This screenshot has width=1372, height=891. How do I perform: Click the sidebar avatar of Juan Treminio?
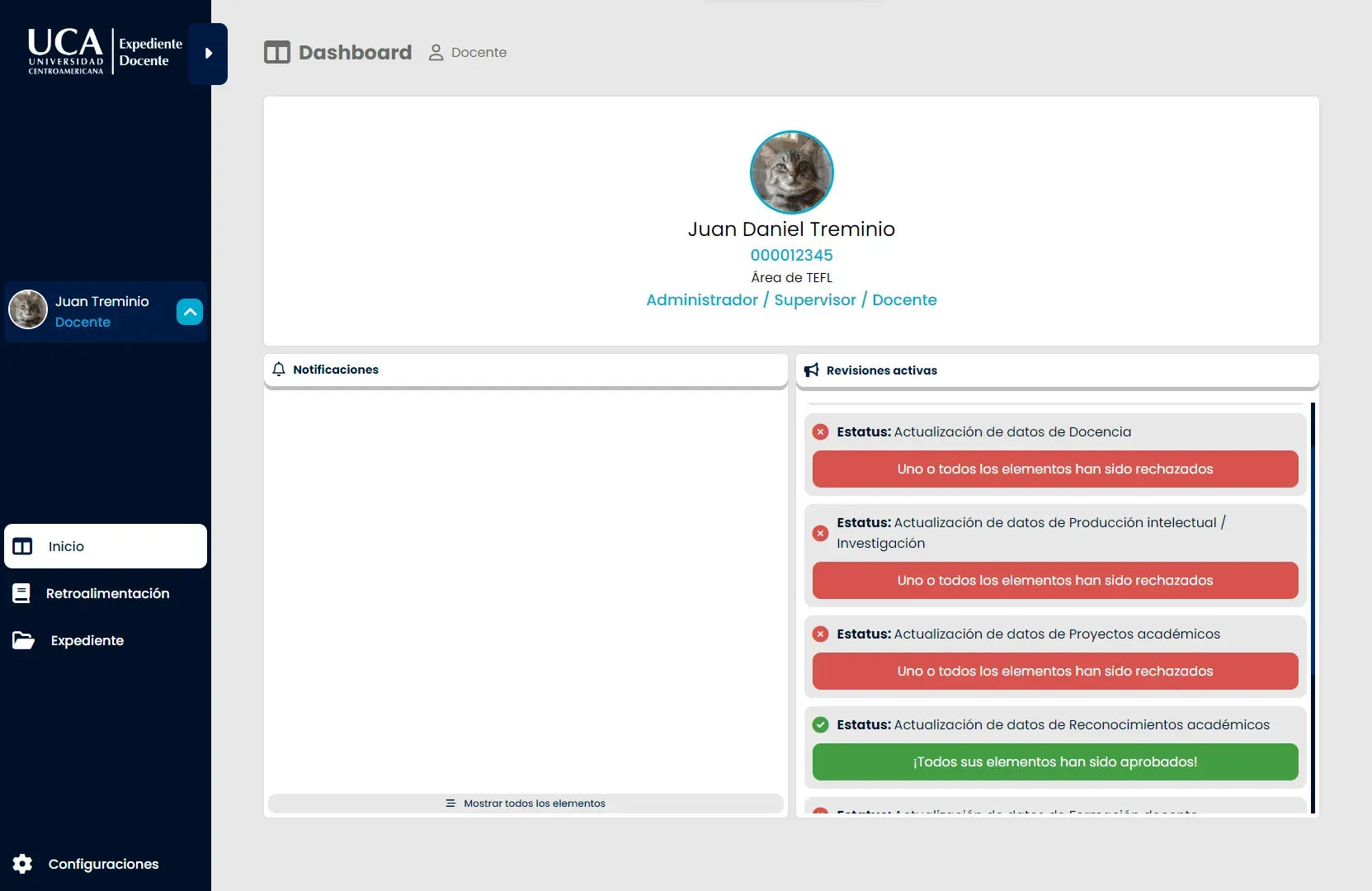pyautogui.click(x=28, y=310)
